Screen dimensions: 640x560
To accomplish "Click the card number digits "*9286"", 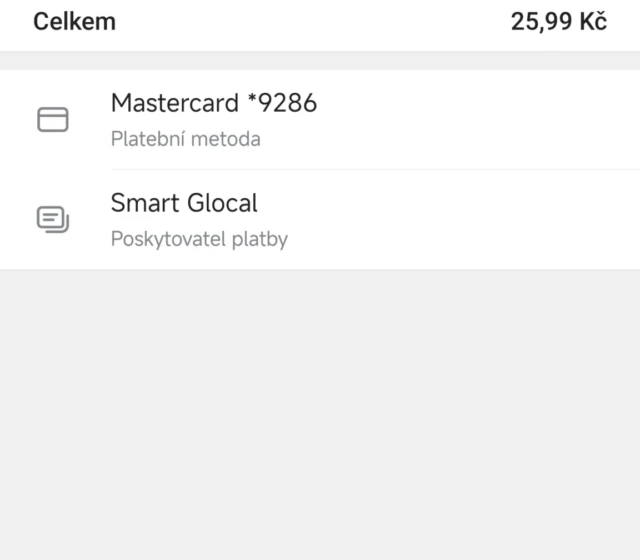I will [282, 103].
